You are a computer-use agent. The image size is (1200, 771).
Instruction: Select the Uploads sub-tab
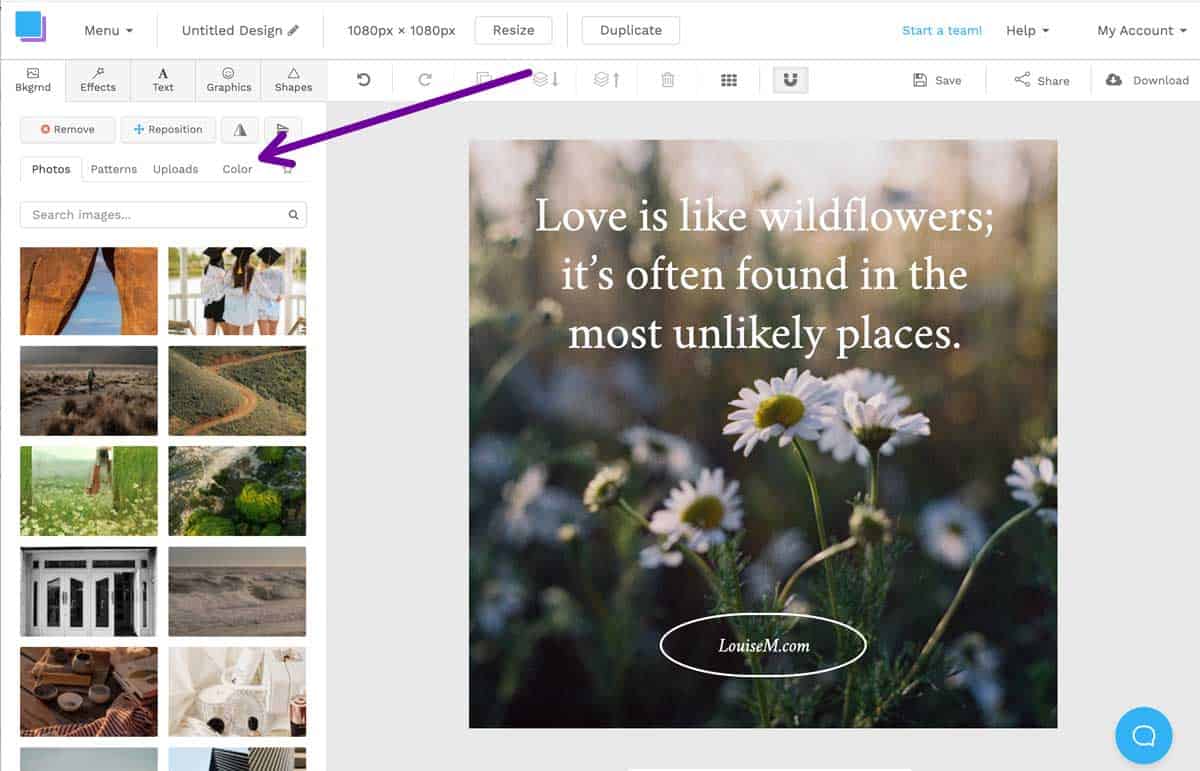tap(175, 169)
